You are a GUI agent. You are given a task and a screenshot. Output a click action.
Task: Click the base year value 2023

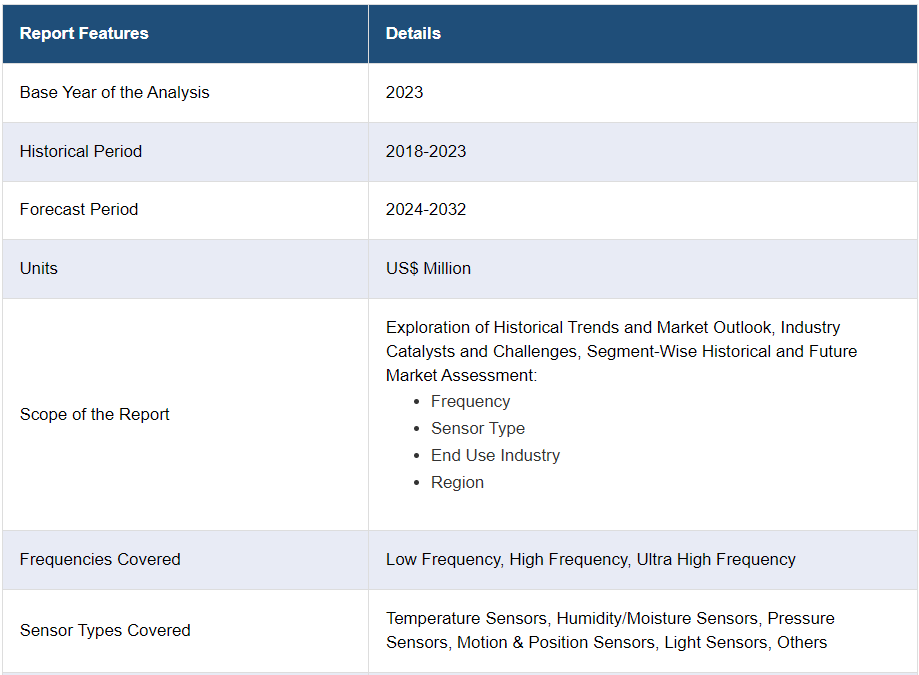coord(404,92)
